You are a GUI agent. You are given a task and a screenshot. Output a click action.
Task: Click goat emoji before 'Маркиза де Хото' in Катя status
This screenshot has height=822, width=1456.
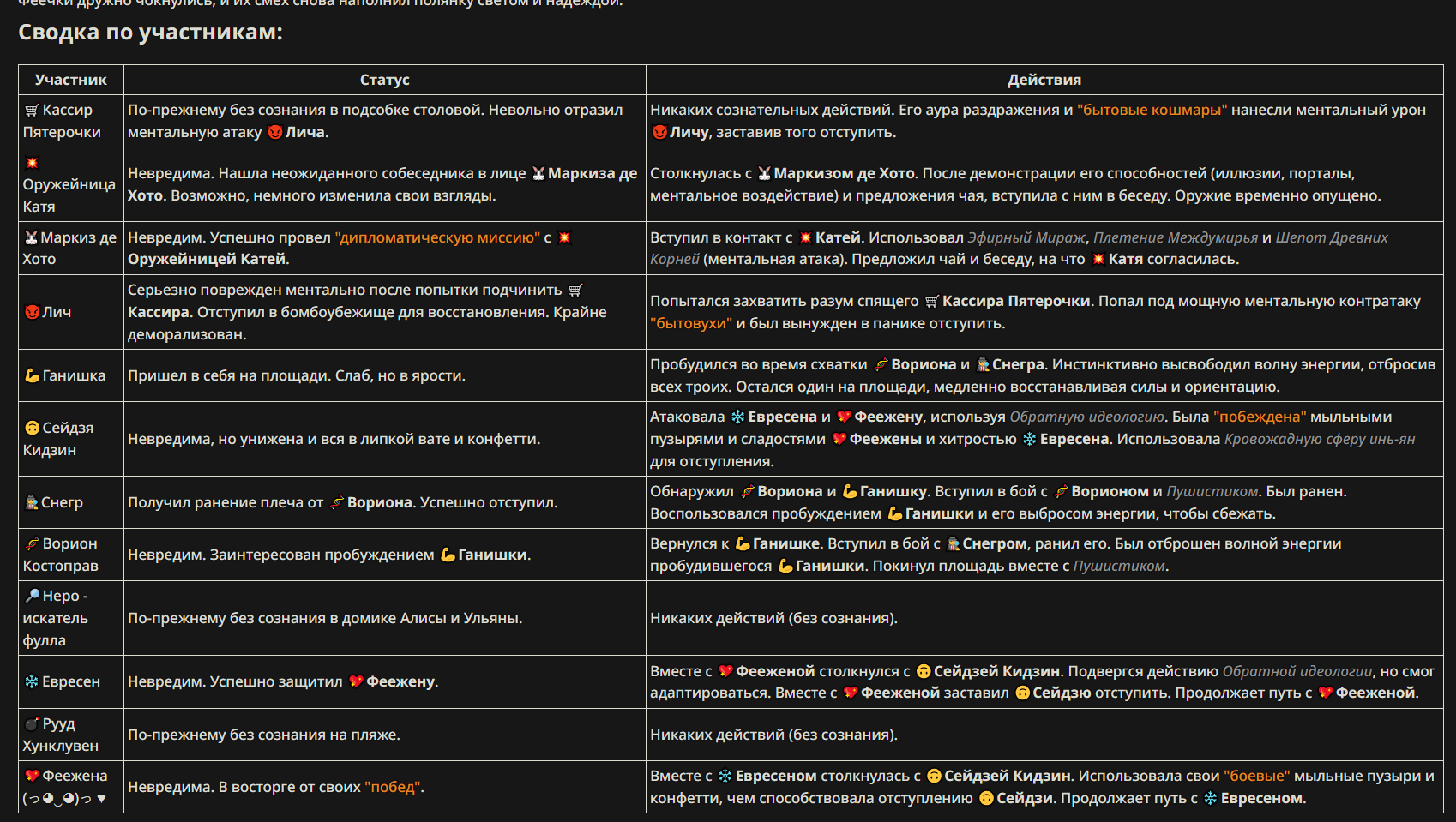[x=538, y=173]
